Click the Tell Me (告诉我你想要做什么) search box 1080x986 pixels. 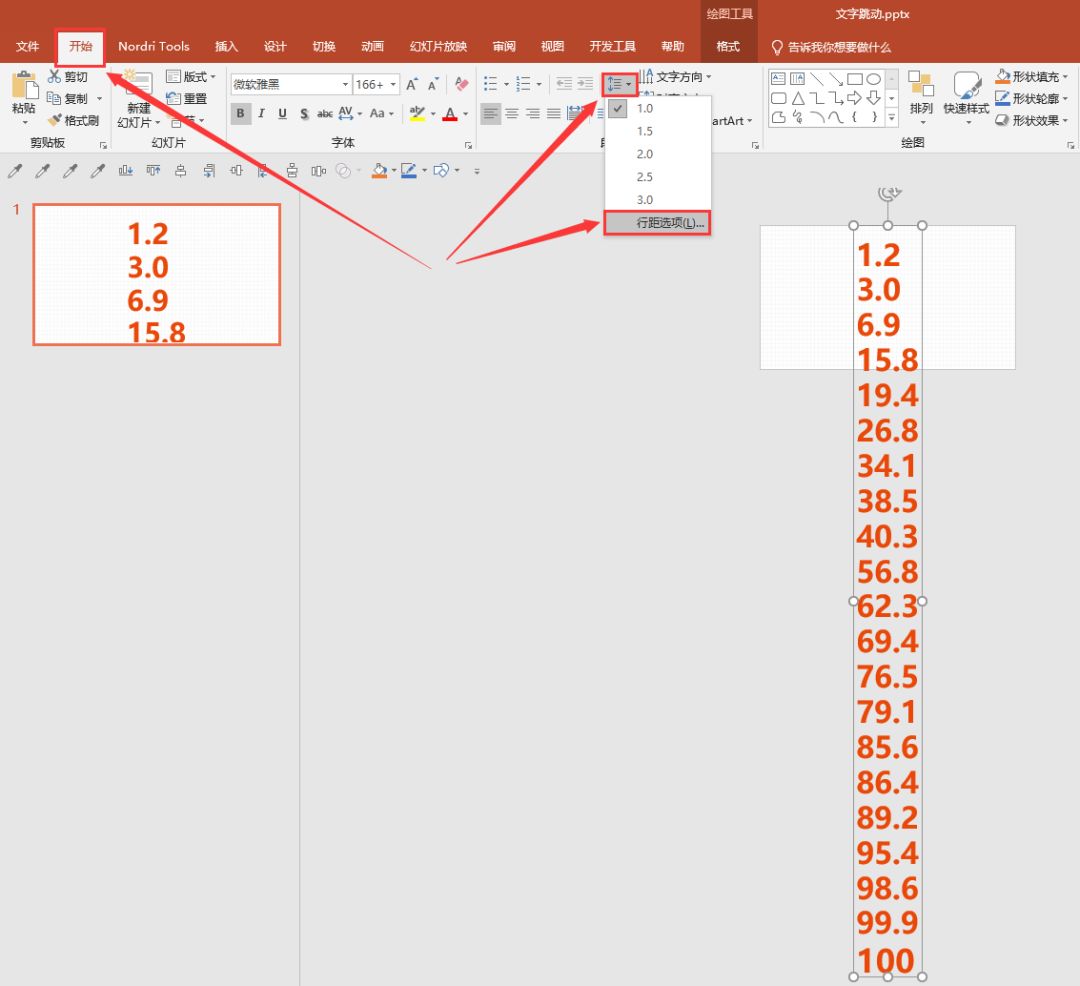pyautogui.click(x=832, y=47)
